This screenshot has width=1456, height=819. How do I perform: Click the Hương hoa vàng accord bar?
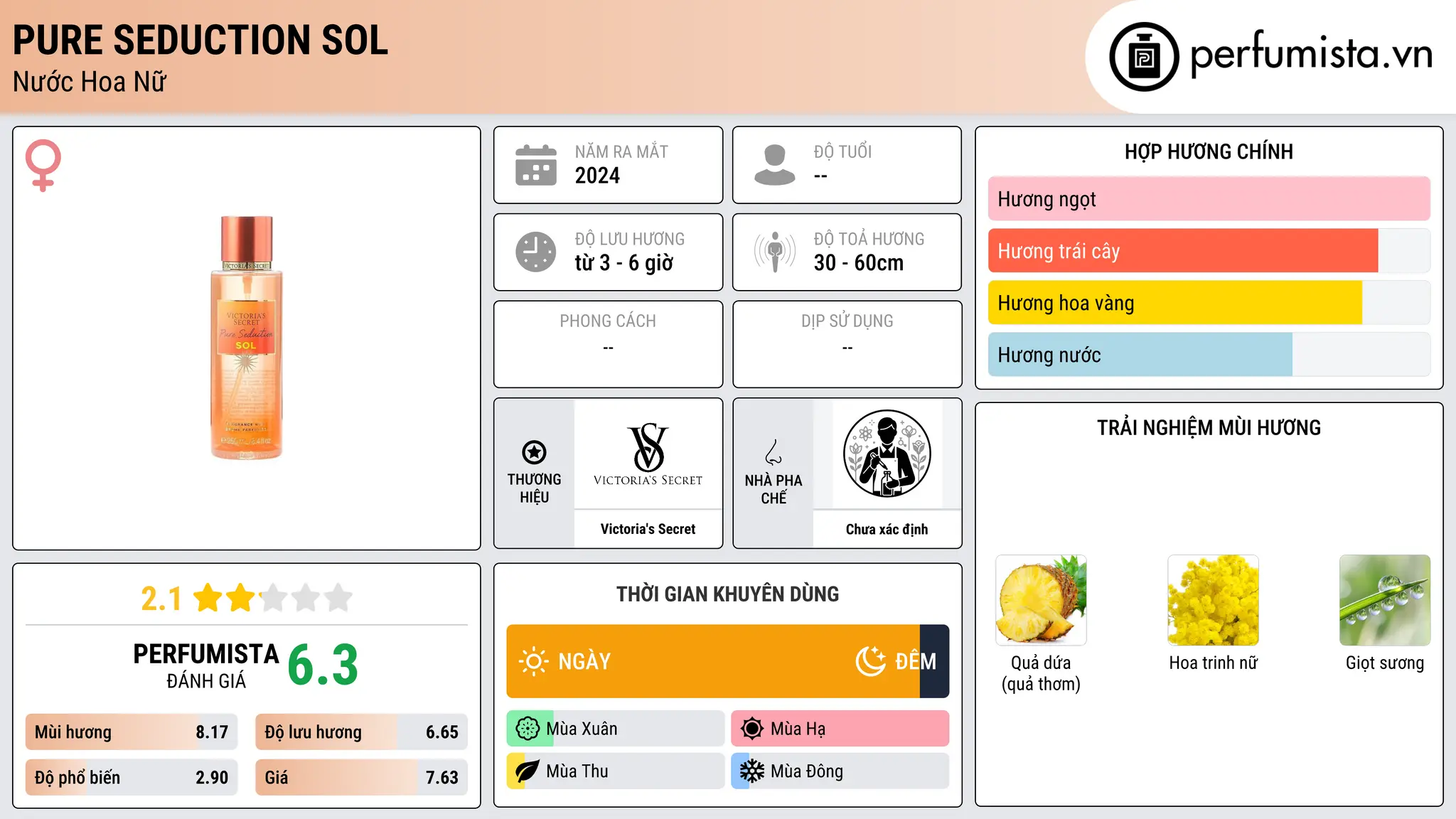coord(1209,303)
